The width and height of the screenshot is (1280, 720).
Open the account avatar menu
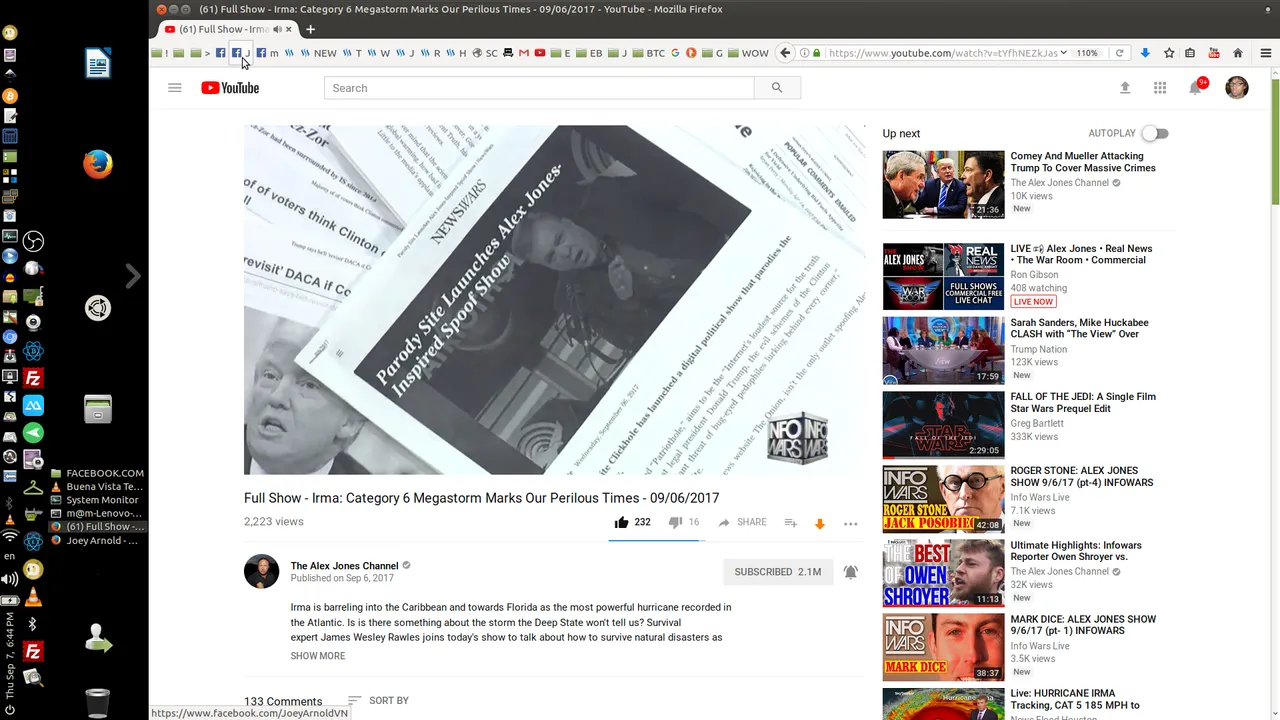coord(1237,88)
